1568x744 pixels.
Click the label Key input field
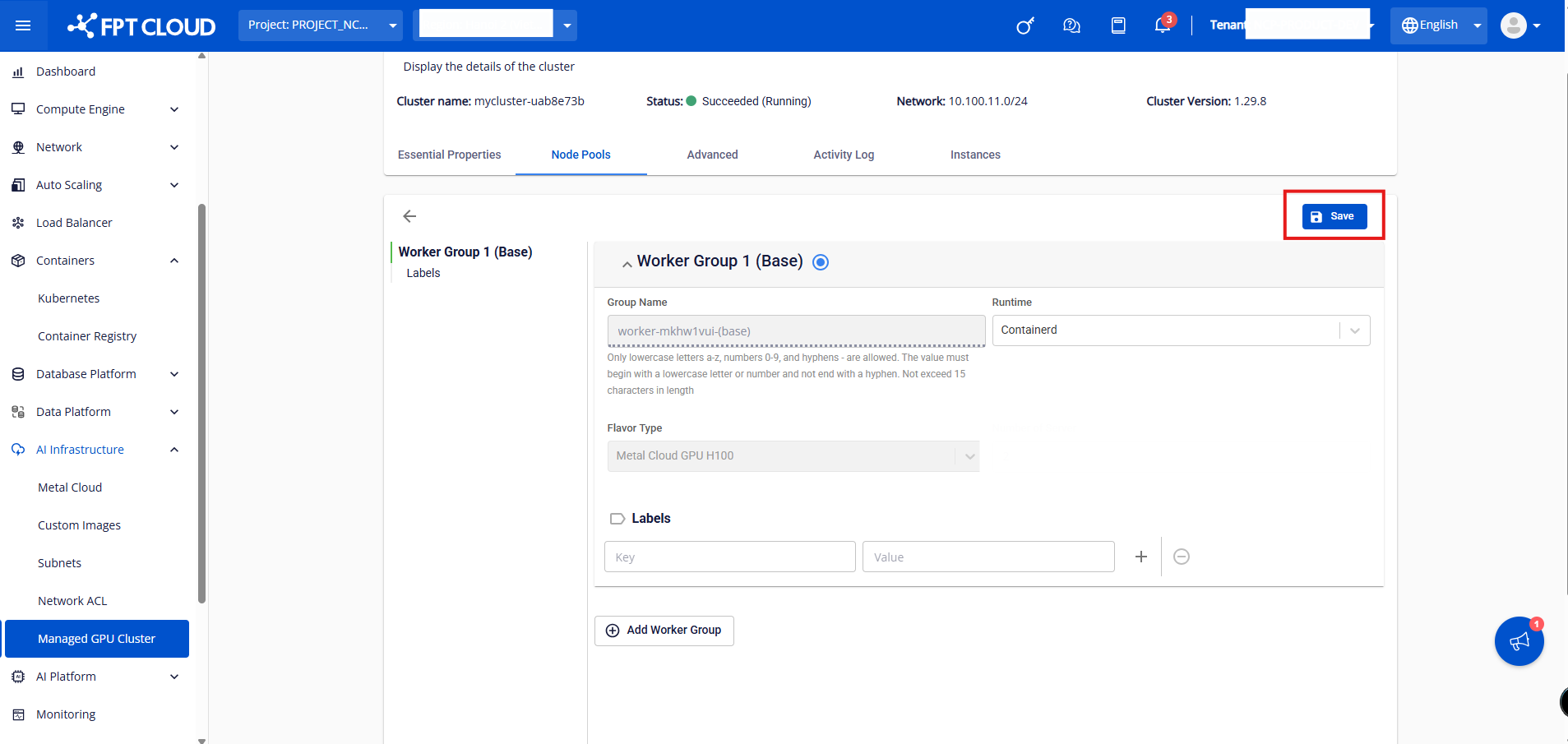(x=729, y=557)
